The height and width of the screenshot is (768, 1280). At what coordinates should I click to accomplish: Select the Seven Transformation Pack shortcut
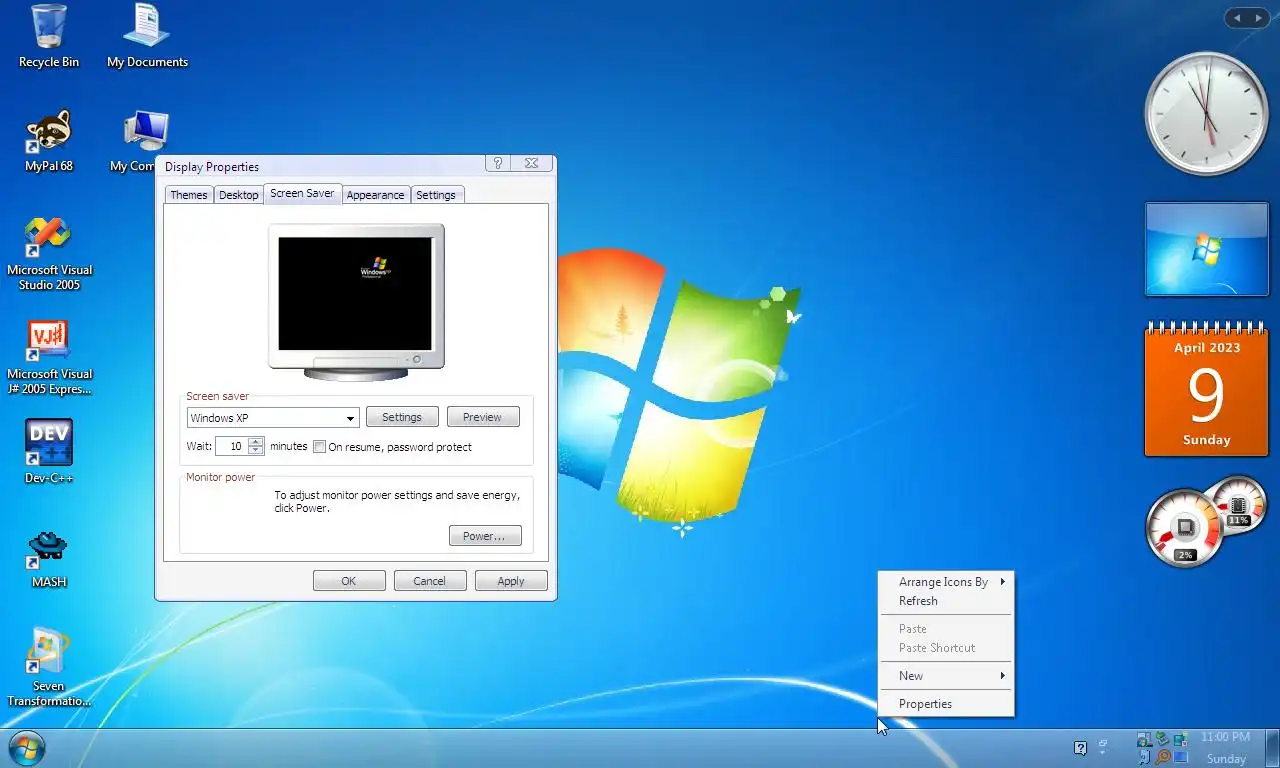click(x=49, y=667)
